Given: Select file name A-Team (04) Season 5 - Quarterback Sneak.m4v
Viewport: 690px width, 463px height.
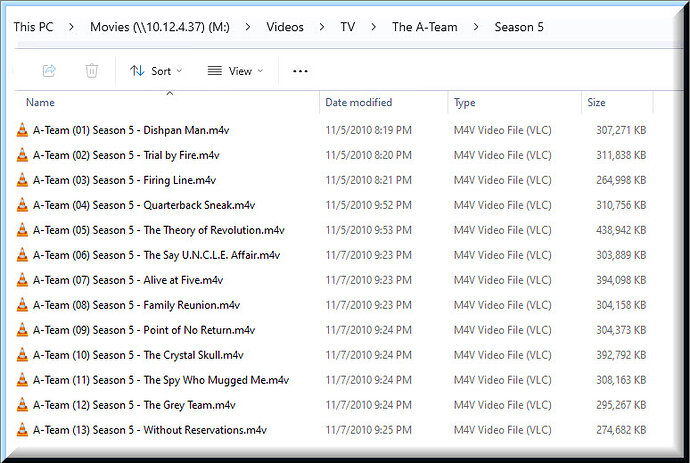Looking at the screenshot, I should pos(144,205).
